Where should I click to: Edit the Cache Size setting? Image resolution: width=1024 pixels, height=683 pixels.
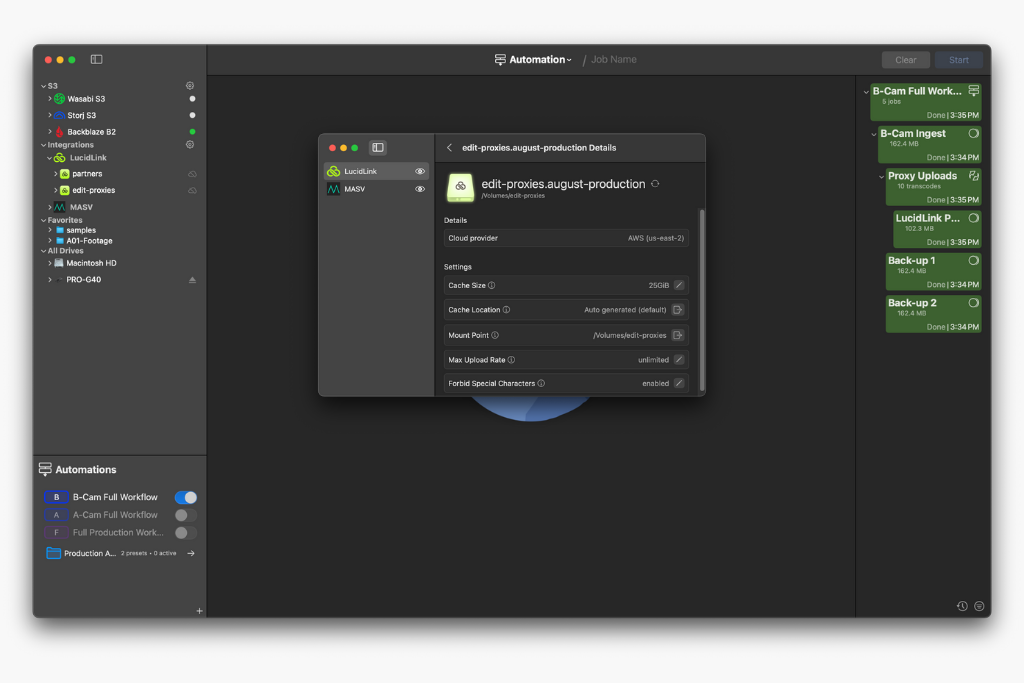[x=679, y=285]
